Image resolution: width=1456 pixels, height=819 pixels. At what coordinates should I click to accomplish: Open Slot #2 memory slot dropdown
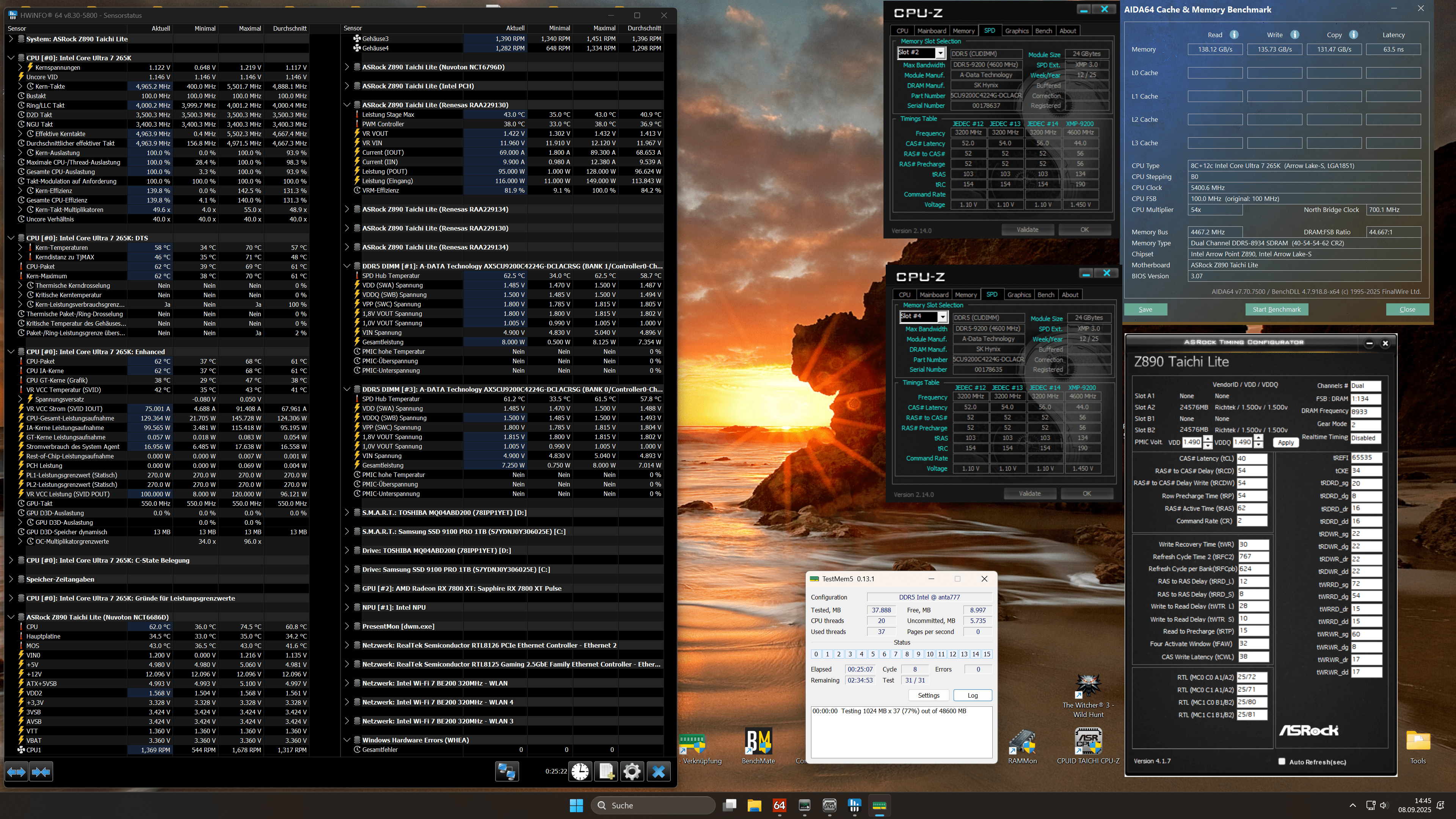(940, 53)
